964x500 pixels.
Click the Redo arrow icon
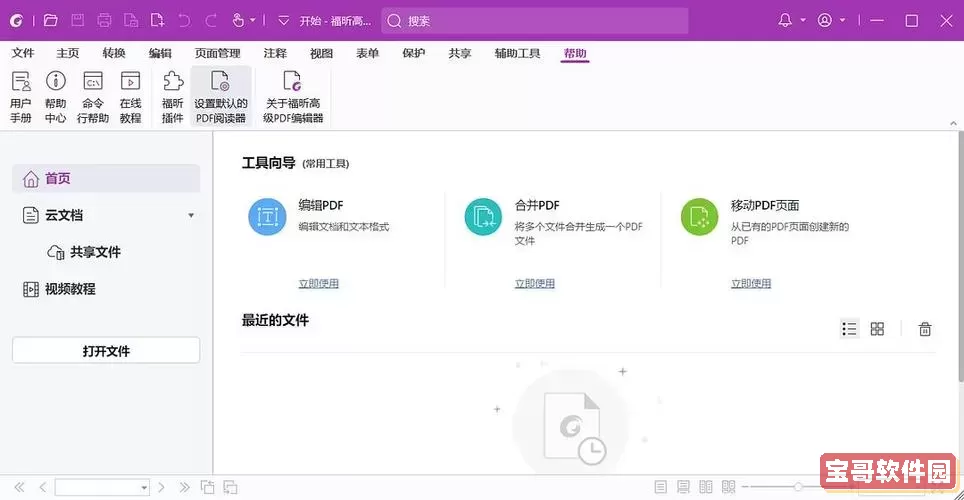tap(211, 20)
